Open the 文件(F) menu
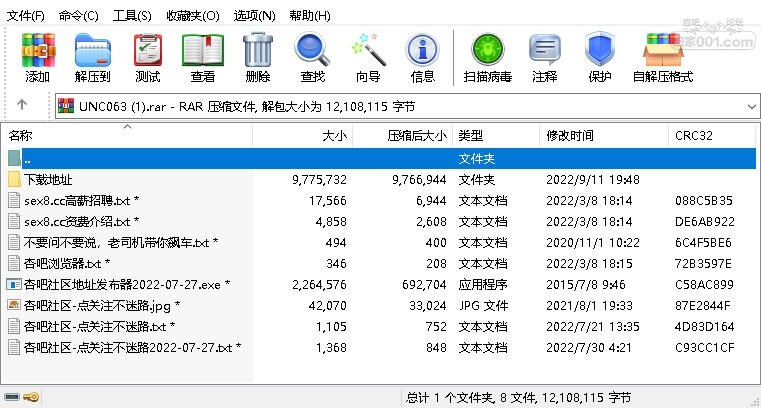 26,16
